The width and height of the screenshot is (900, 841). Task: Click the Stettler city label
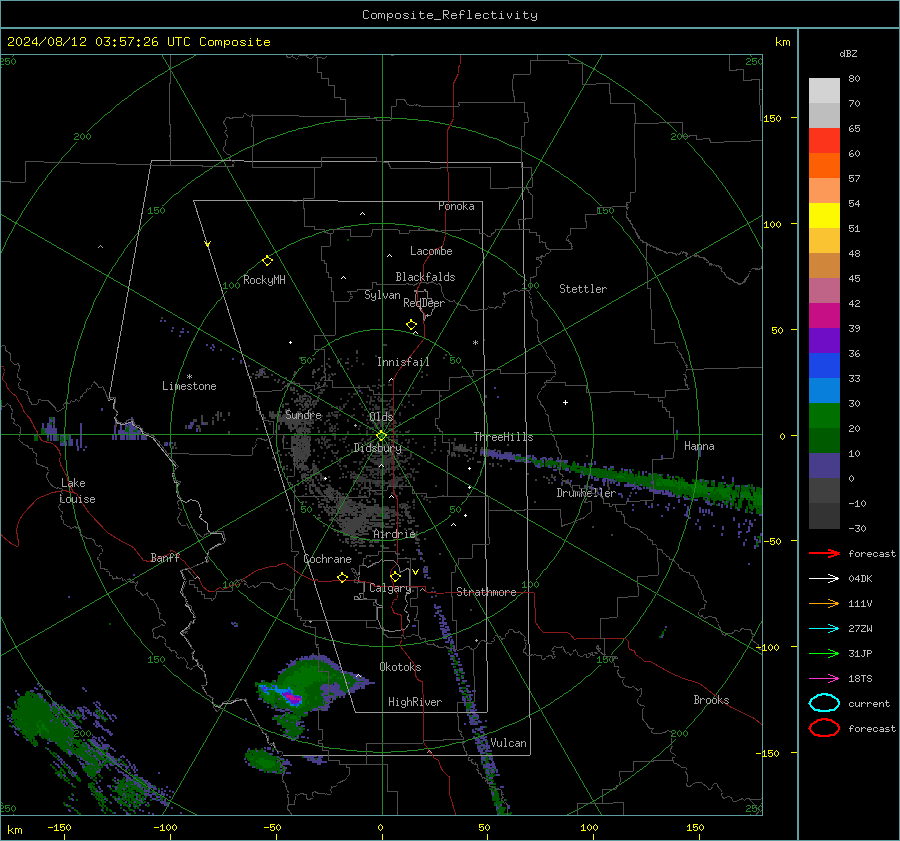click(583, 289)
